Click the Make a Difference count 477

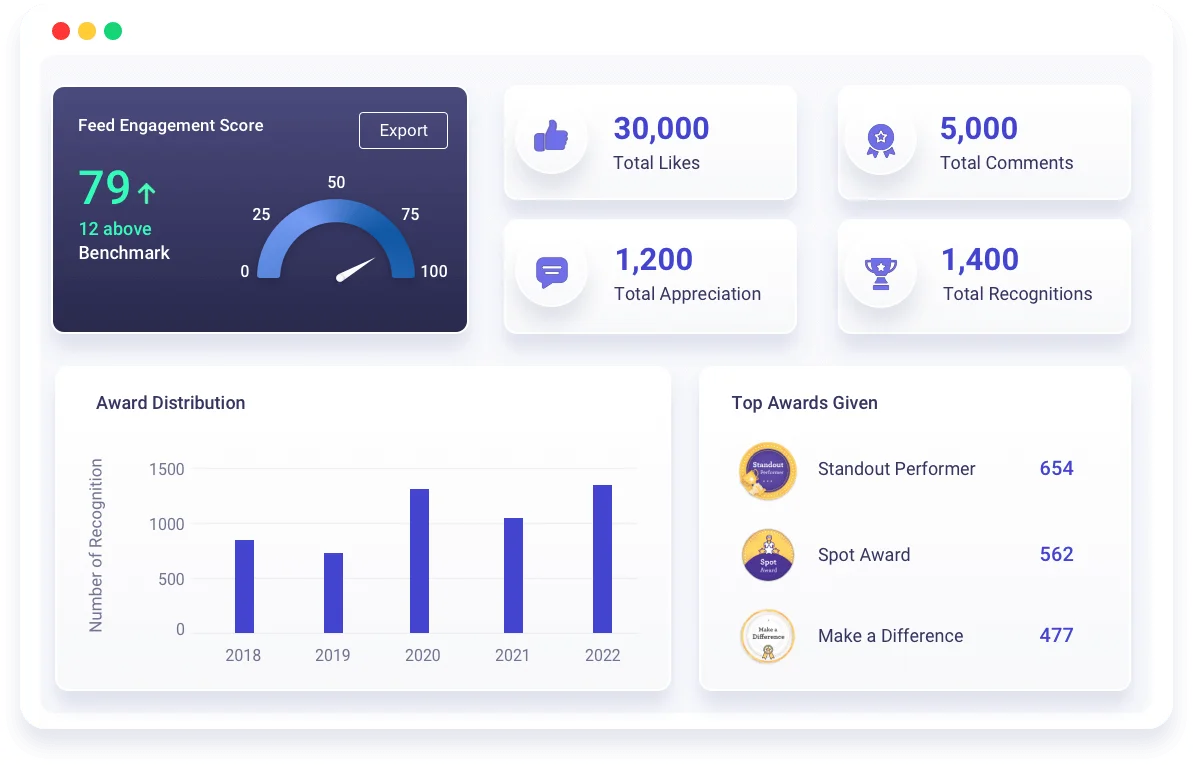click(x=1056, y=636)
